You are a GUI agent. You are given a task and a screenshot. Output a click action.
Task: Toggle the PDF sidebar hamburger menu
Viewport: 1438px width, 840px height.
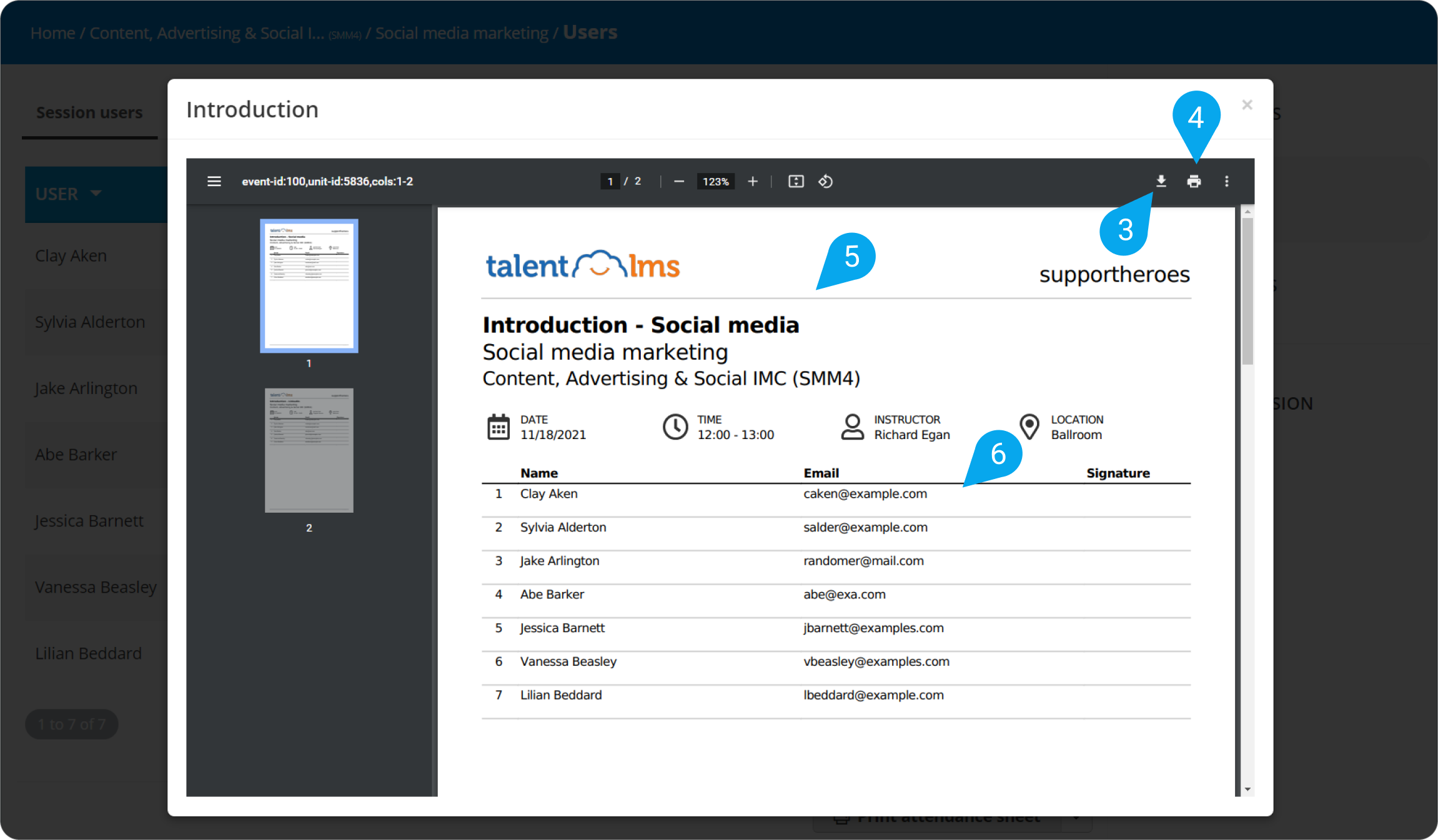tap(214, 181)
